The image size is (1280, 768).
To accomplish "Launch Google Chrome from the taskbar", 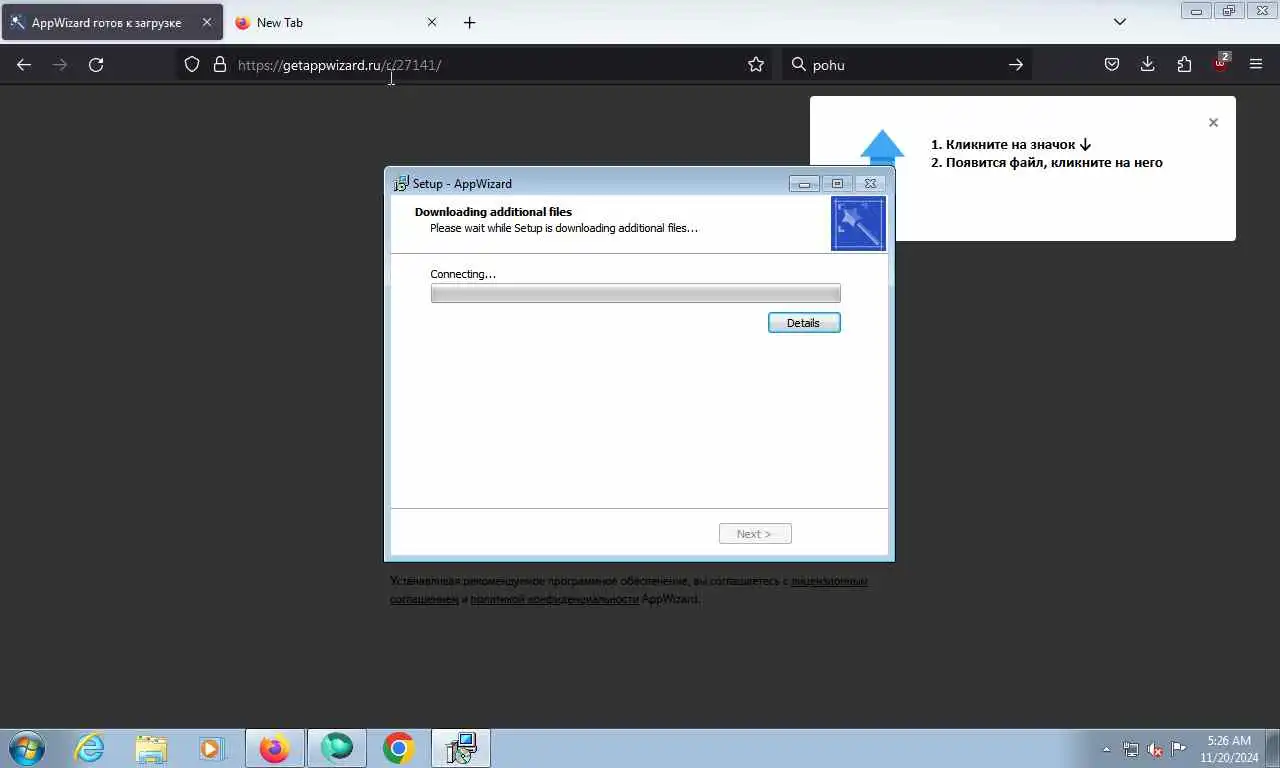I will pyautogui.click(x=398, y=748).
